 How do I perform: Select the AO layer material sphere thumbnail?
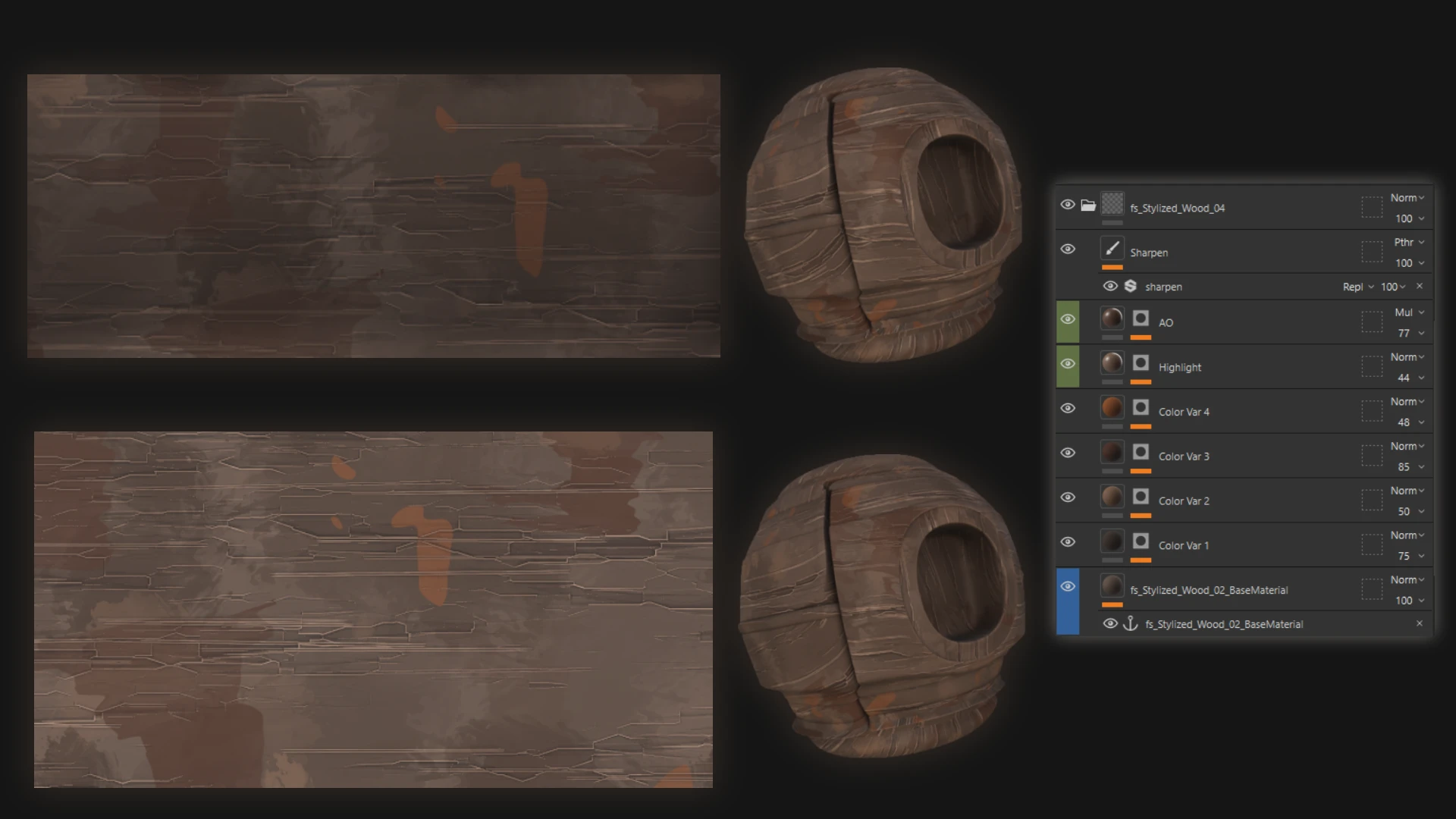pos(1112,318)
